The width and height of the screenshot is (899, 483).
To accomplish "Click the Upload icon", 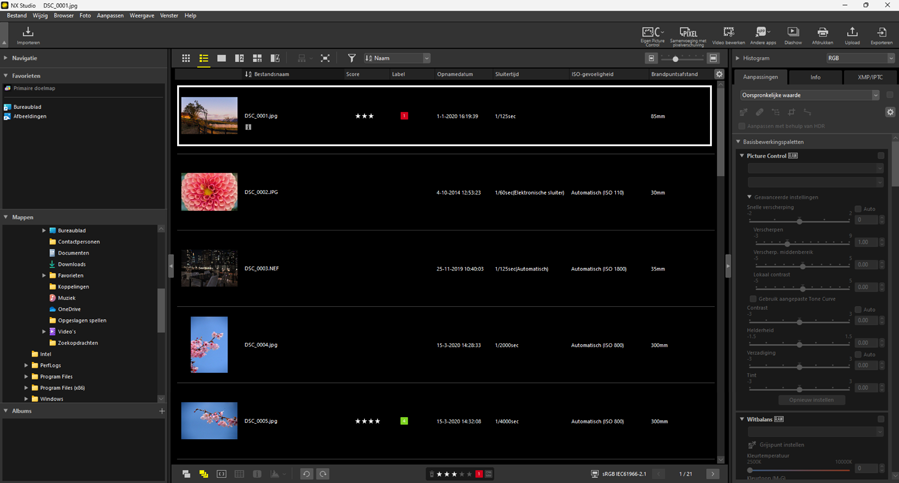I will (852, 35).
